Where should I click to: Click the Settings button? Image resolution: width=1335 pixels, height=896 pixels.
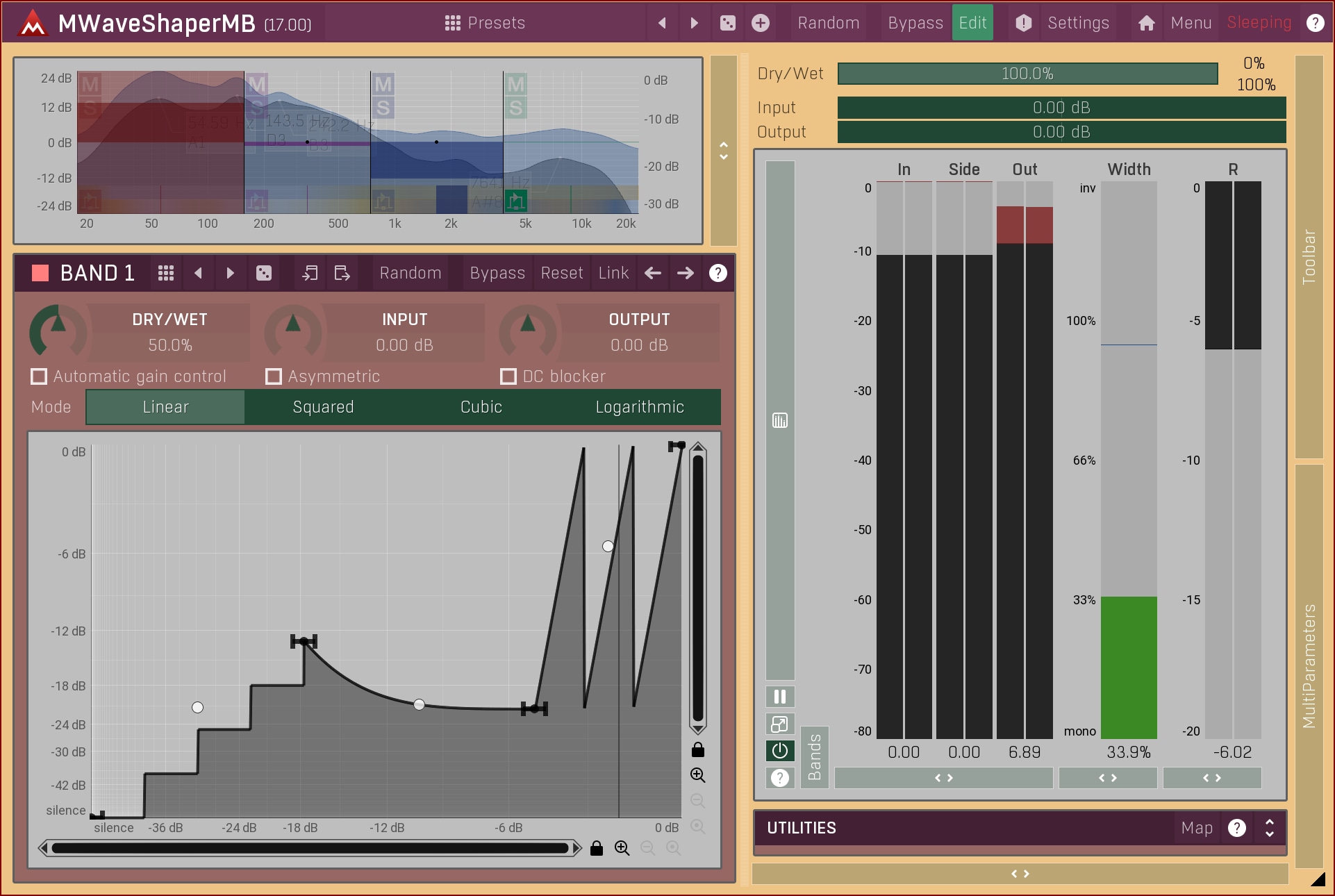tap(1077, 23)
